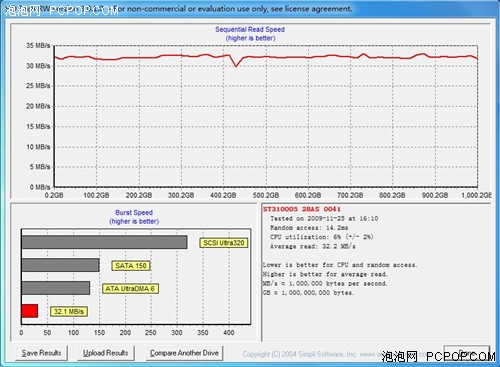Screen dimensions: 500x367
Task: Click the Burst Speed chart title
Action: point(134,213)
